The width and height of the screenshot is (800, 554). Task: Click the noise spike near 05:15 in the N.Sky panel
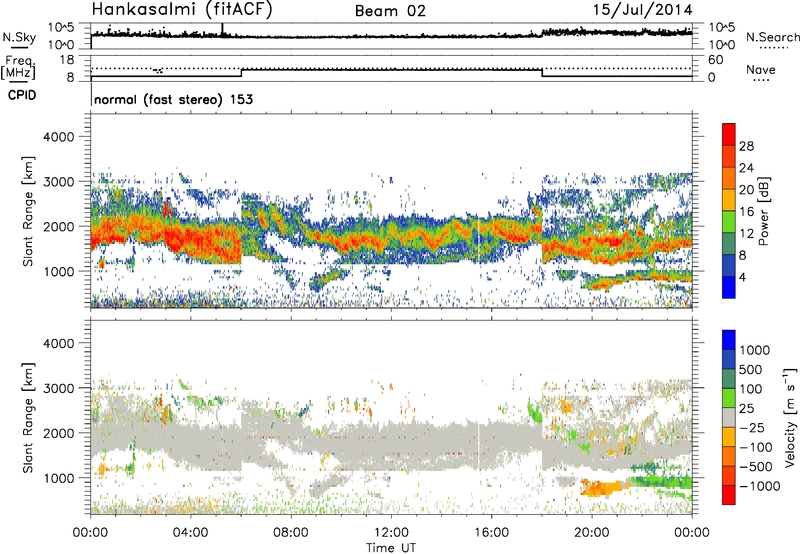point(222,30)
